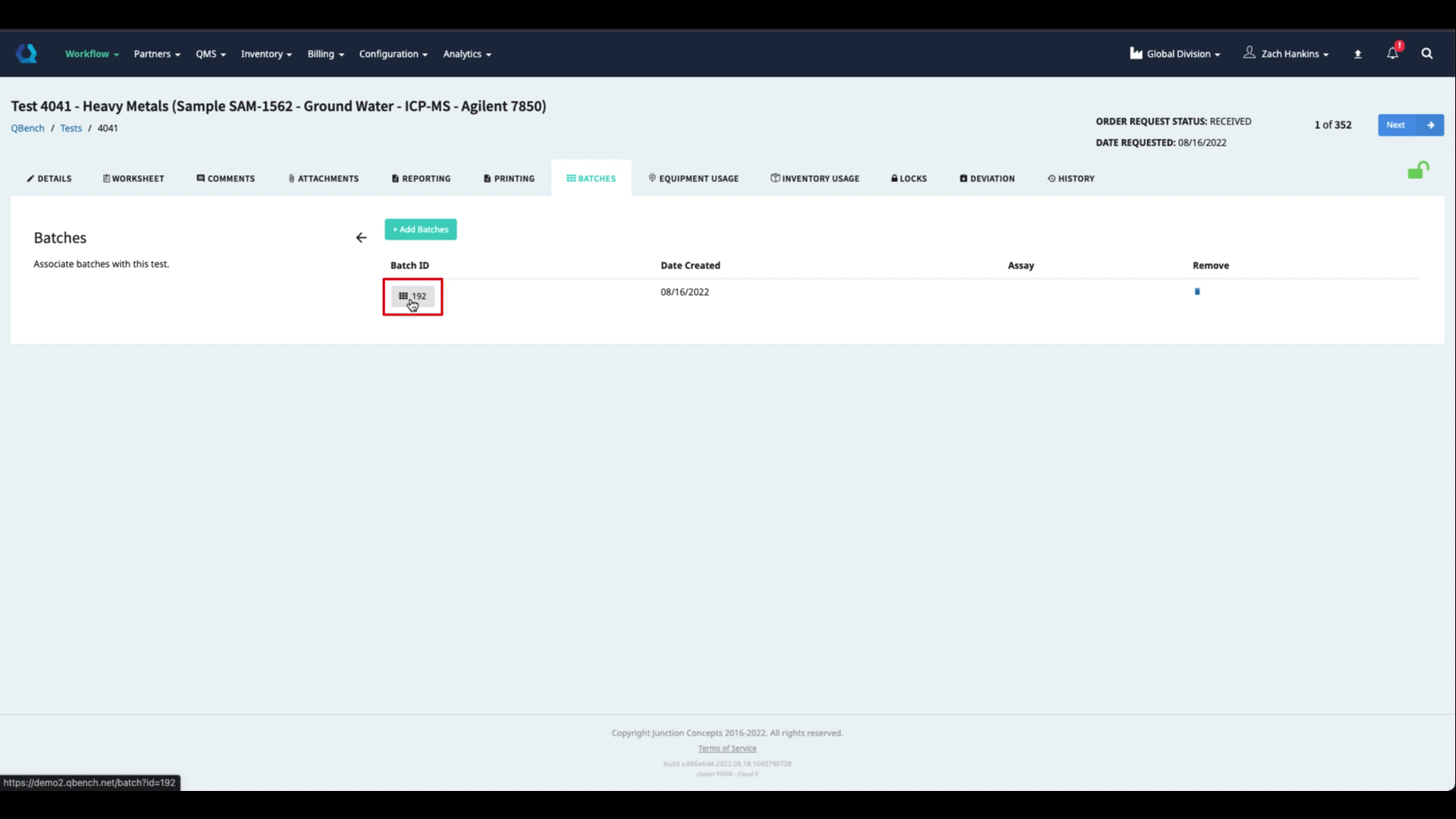This screenshot has height=819, width=1456.
Task: Click the search magnifier icon
Action: pos(1426,53)
